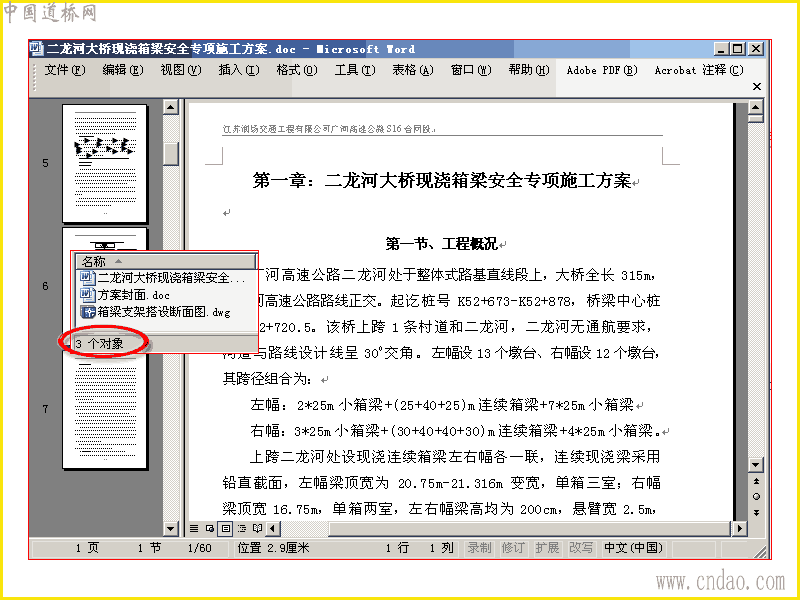Click thumbnail pane scroll down arrow
The image size is (800, 600).
[x=170, y=528]
